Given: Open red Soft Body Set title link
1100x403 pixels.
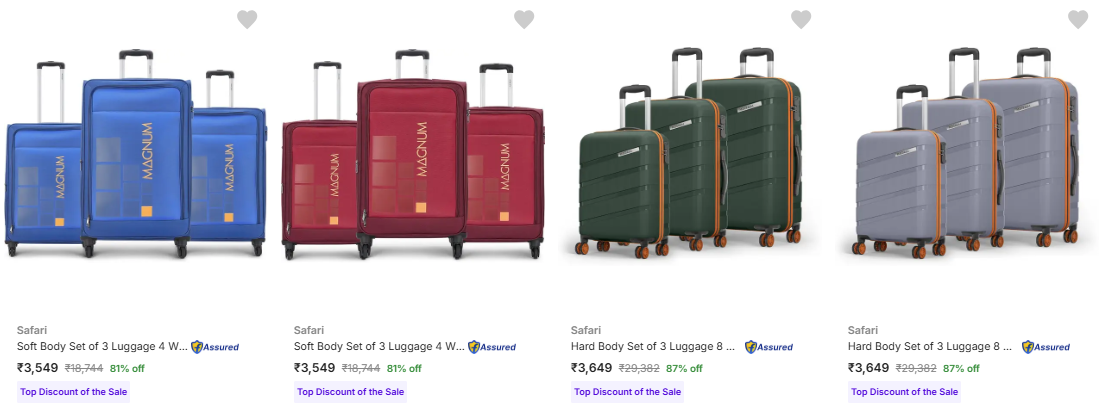Looking at the screenshot, I should coord(379,347).
